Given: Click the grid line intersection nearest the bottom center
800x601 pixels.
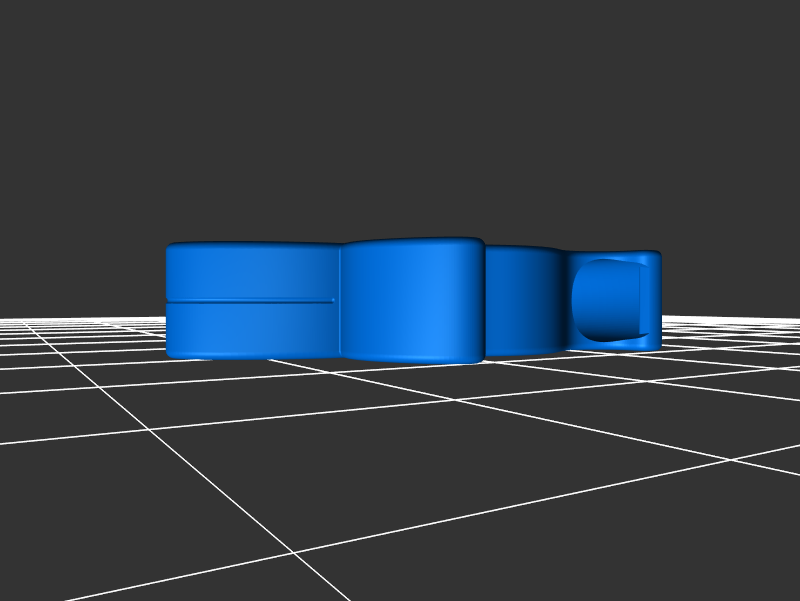Looking at the screenshot, I should point(293,552).
